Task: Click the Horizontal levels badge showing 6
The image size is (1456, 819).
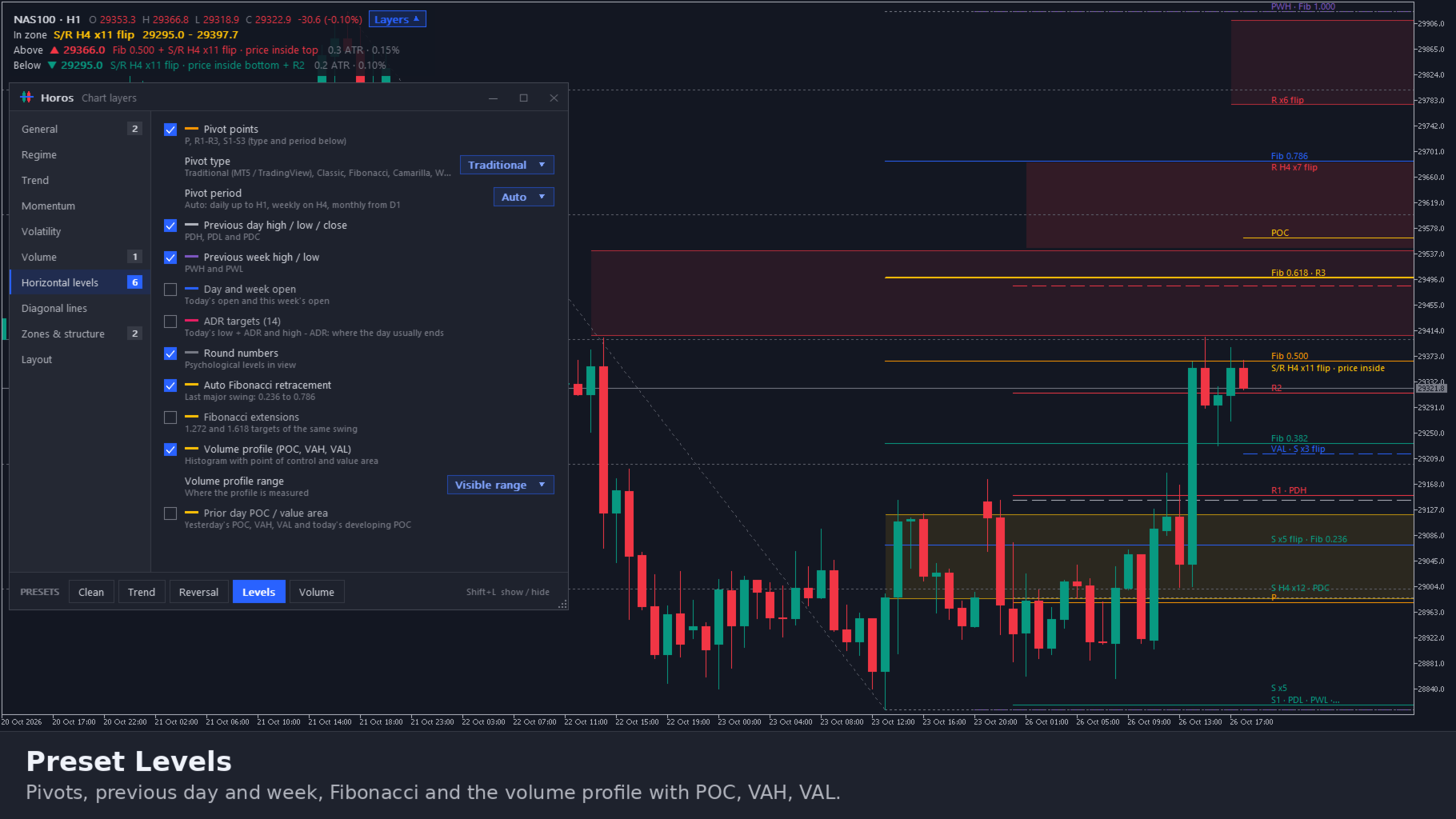Action: [134, 282]
